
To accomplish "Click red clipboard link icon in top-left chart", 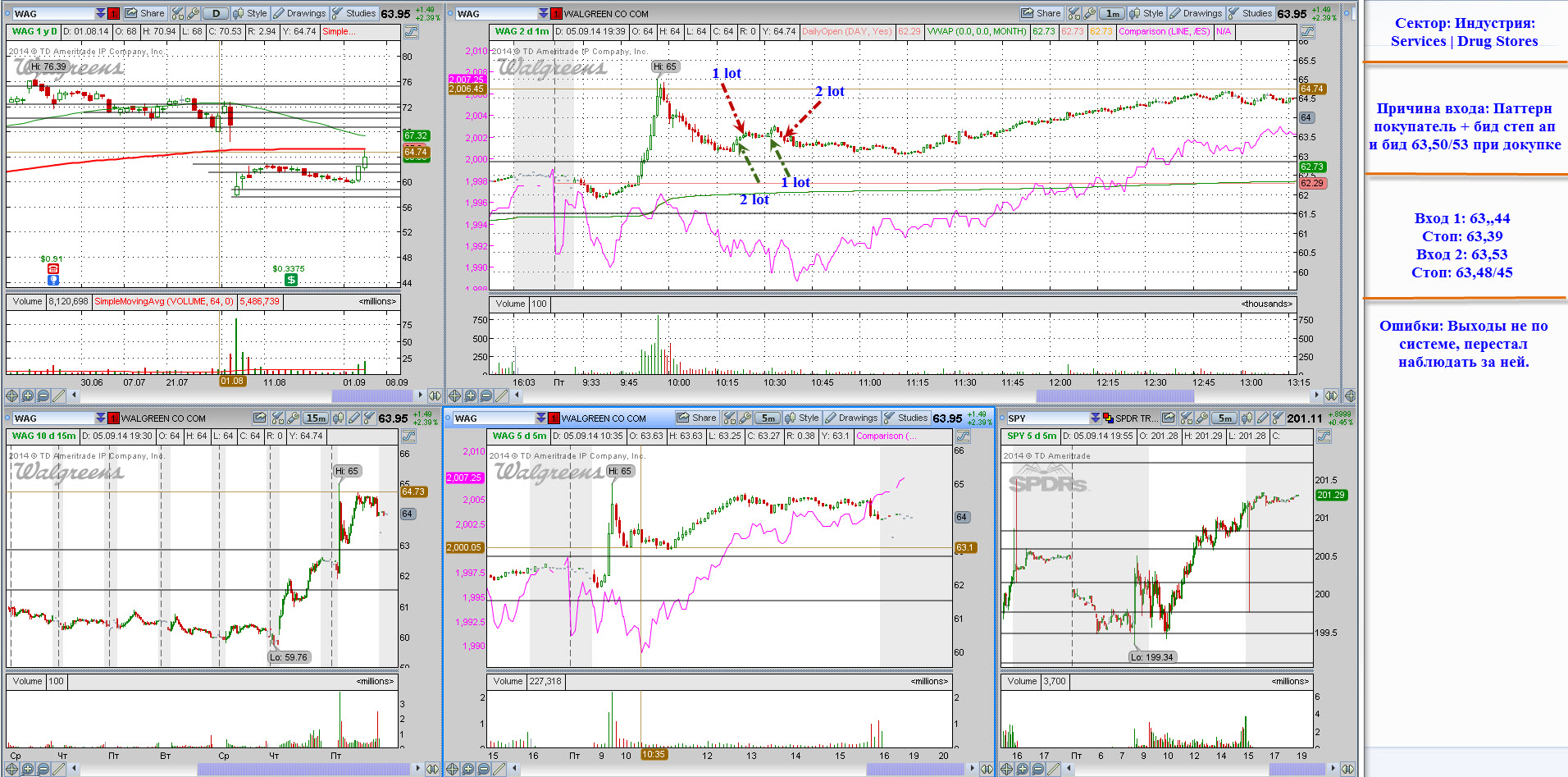I will coord(114,13).
